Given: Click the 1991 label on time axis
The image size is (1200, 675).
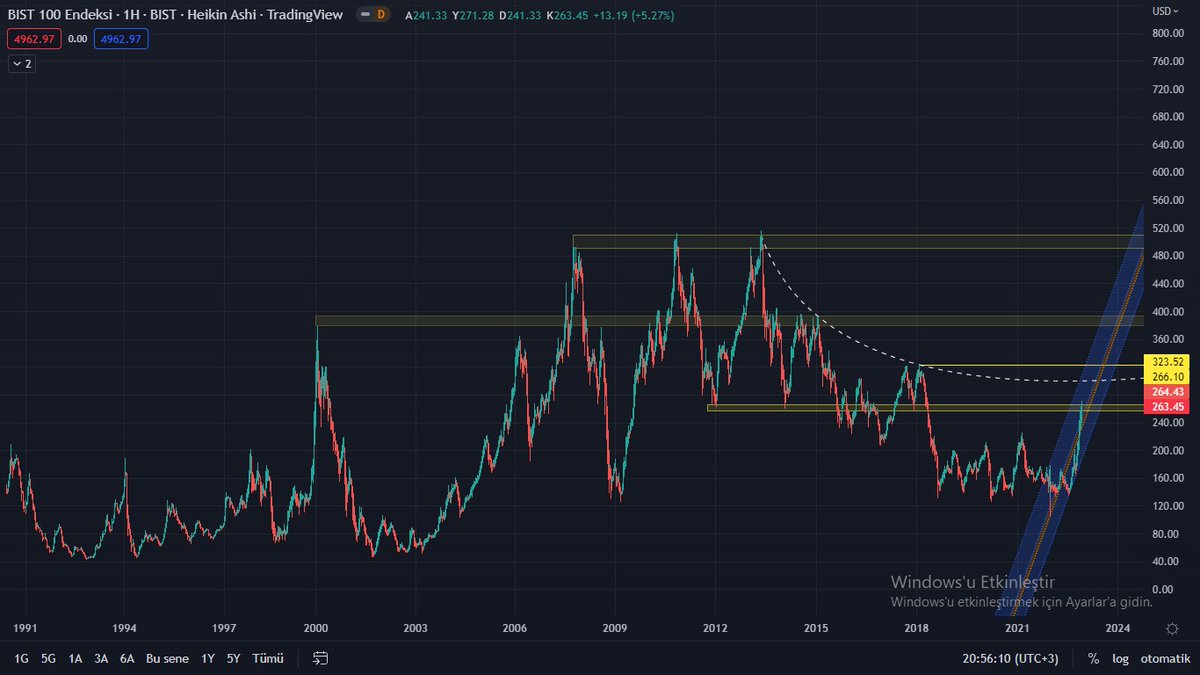Looking at the screenshot, I should pos(25,628).
